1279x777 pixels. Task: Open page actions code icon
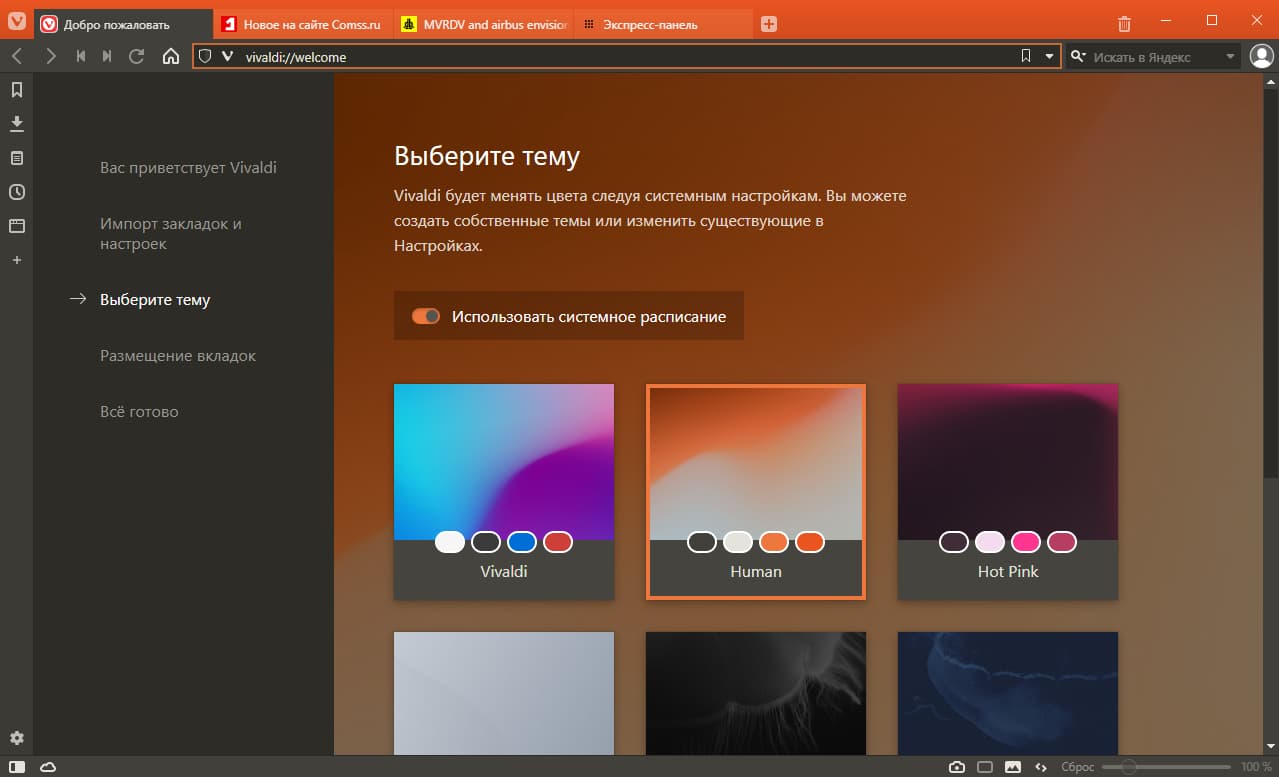pyautogui.click(x=1041, y=767)
